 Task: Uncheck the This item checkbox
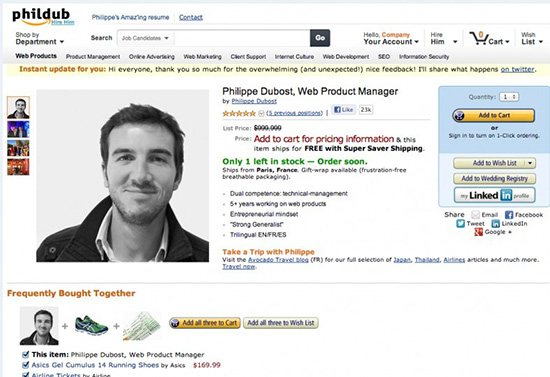coord(26,354)
